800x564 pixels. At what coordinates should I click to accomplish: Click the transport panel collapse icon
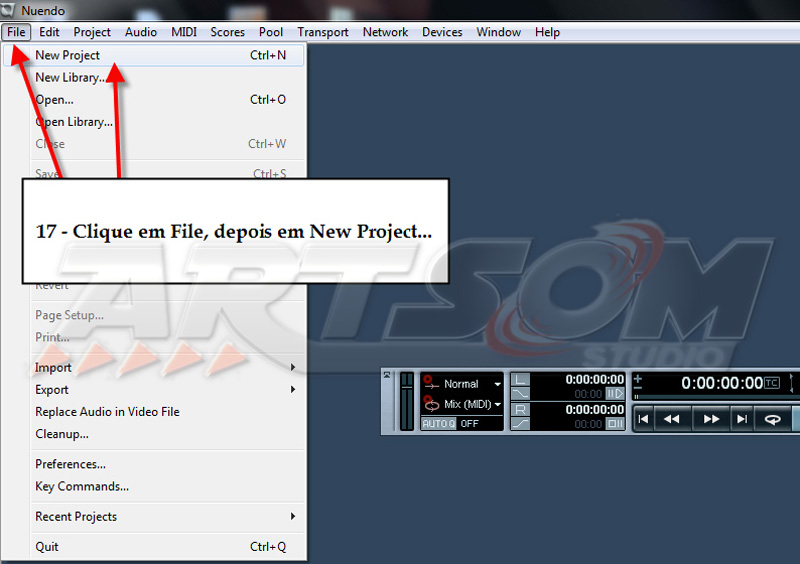tap(387, 375)
